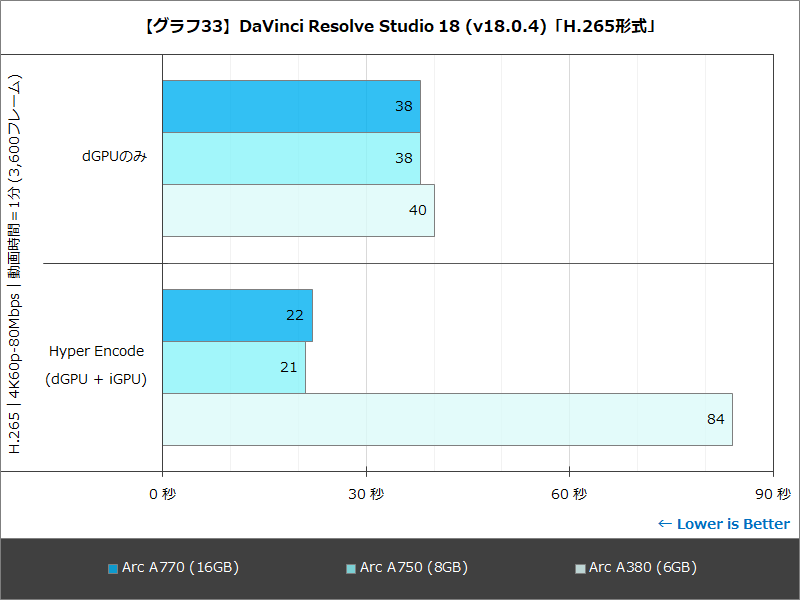Click the Arc A380 (6GB) legend swatch
Image resolution: width=800 pixels, height=600 pixels.
coord(580,569)
